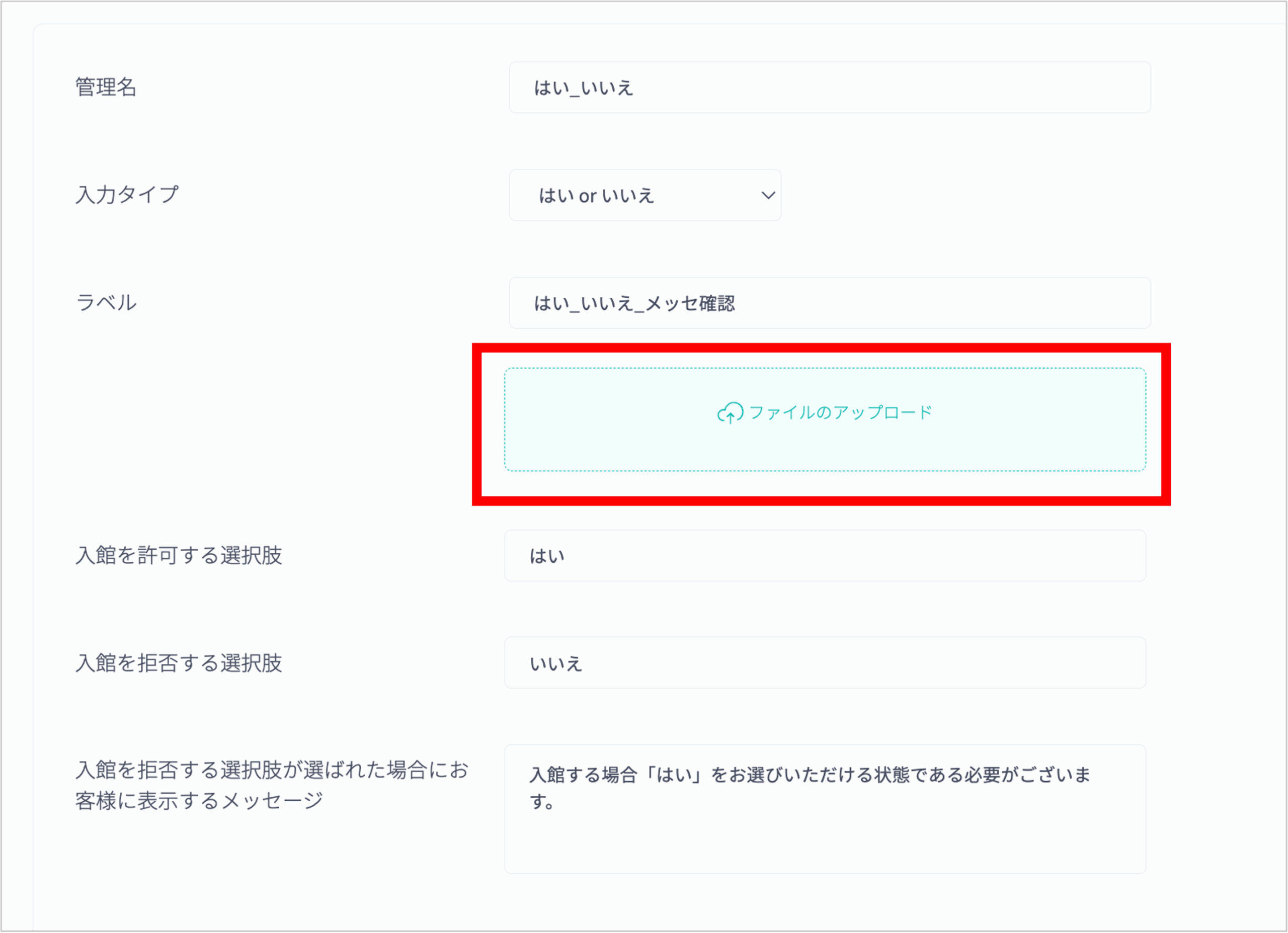Click the 入館を拒否する選択肢 field containing いいえ

point(824,663)
